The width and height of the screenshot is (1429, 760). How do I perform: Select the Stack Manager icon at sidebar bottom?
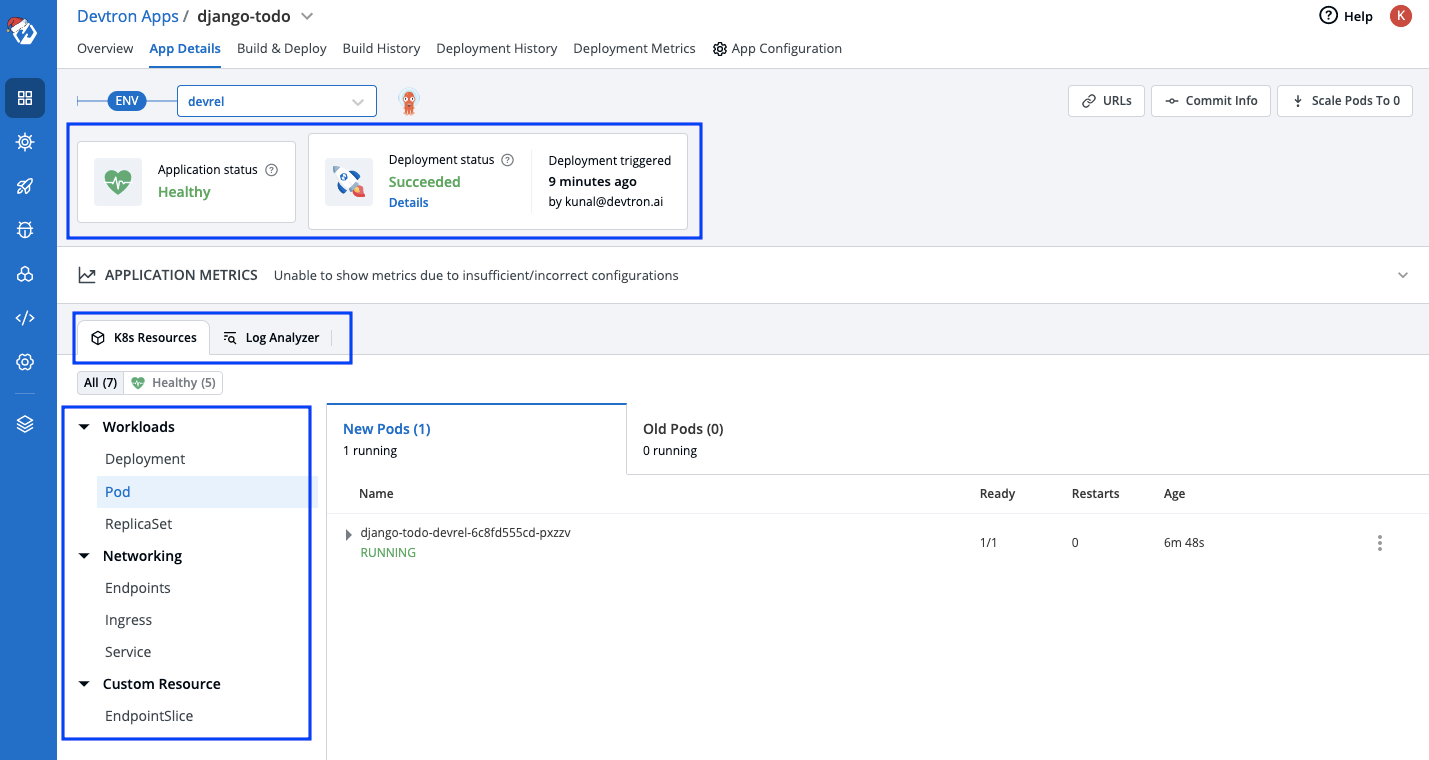point(26,423)
